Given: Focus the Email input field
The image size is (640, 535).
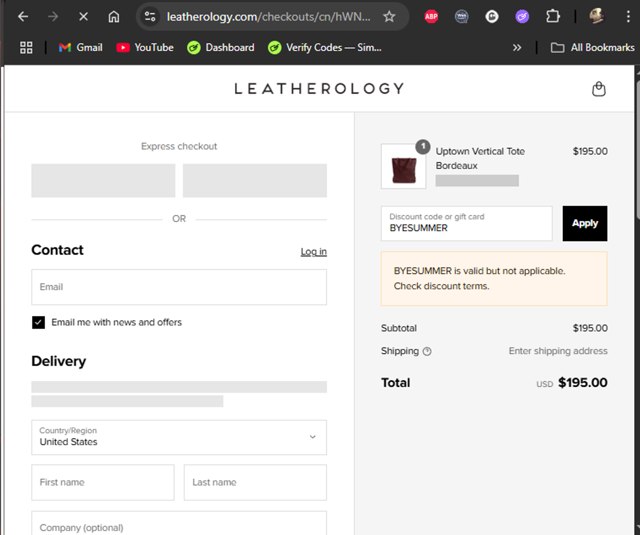Looking at the screenshot, I should (179, 287).
